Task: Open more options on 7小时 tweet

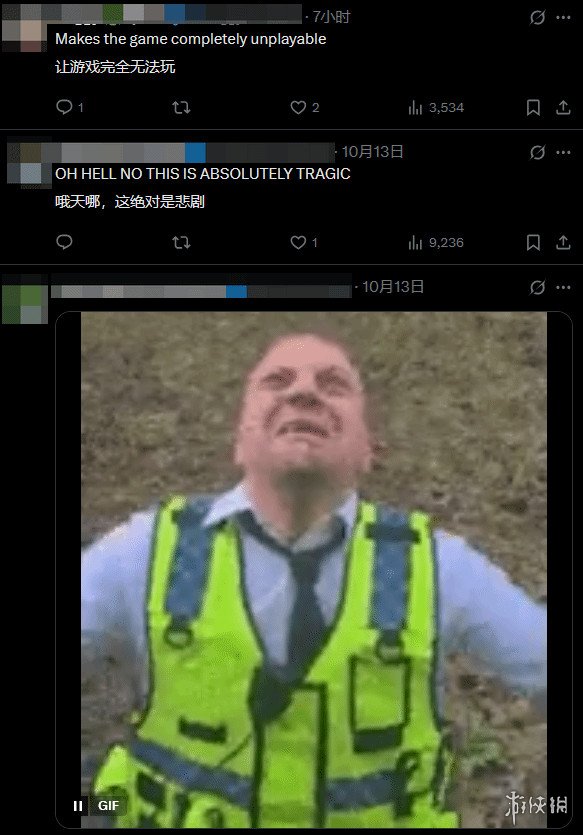Action: point(563,17)
